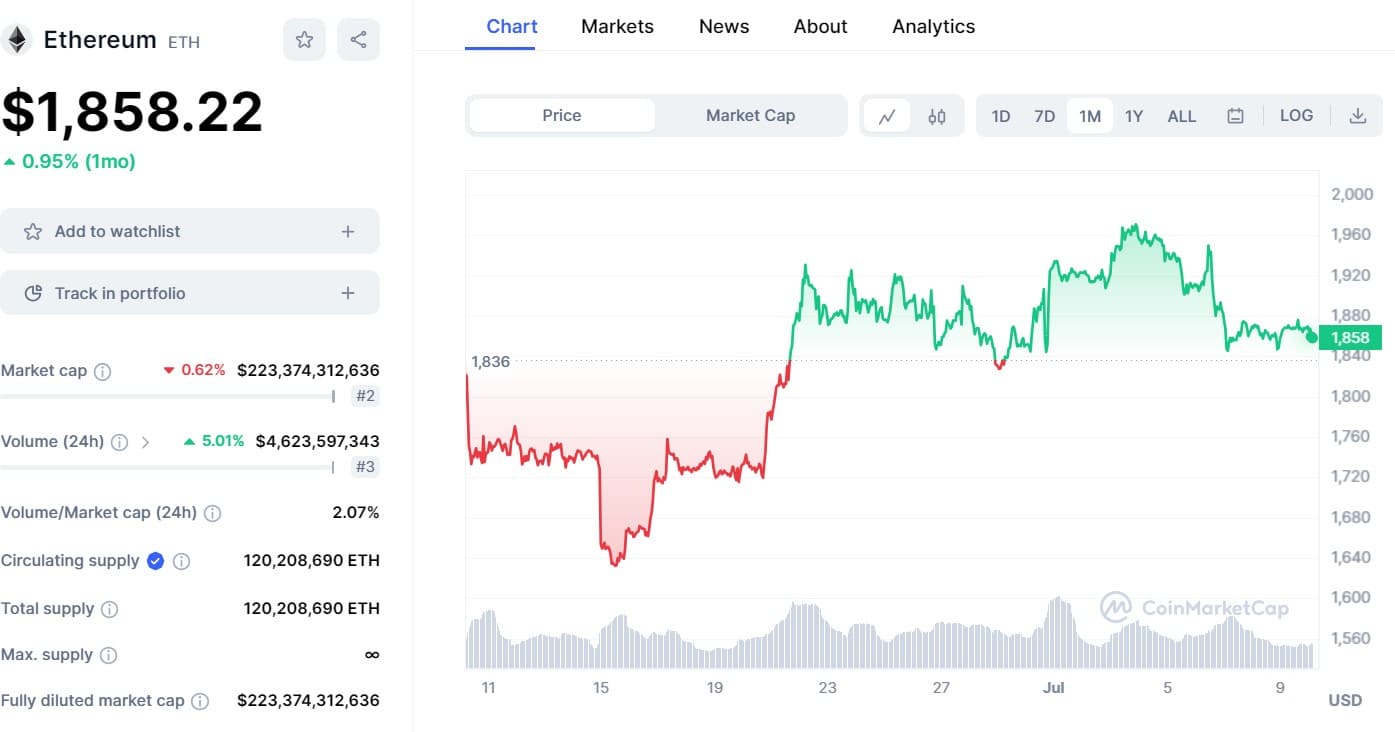Open the About tab
1395x732 pixels.
(821, 26)
